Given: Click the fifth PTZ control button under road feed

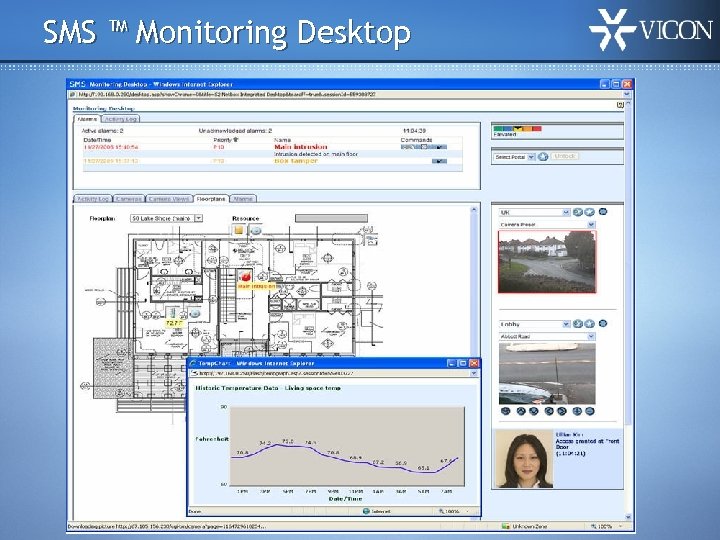Looking at the screenshot, I should coord(562,411).
